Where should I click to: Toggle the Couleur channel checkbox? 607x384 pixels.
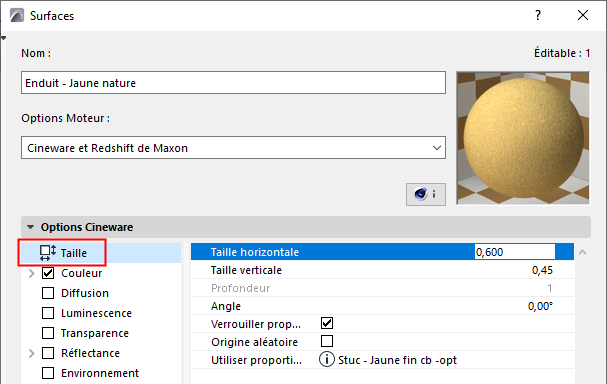[x=48, y=273]
